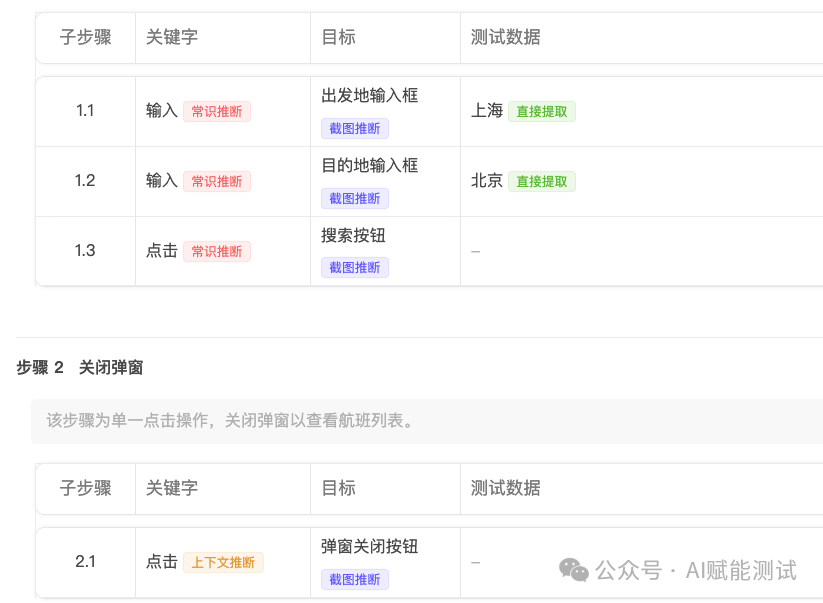Click 常识推断 tag in row 1.1
Viewport: 823px width, 603px height.
[x=217, y=112]
